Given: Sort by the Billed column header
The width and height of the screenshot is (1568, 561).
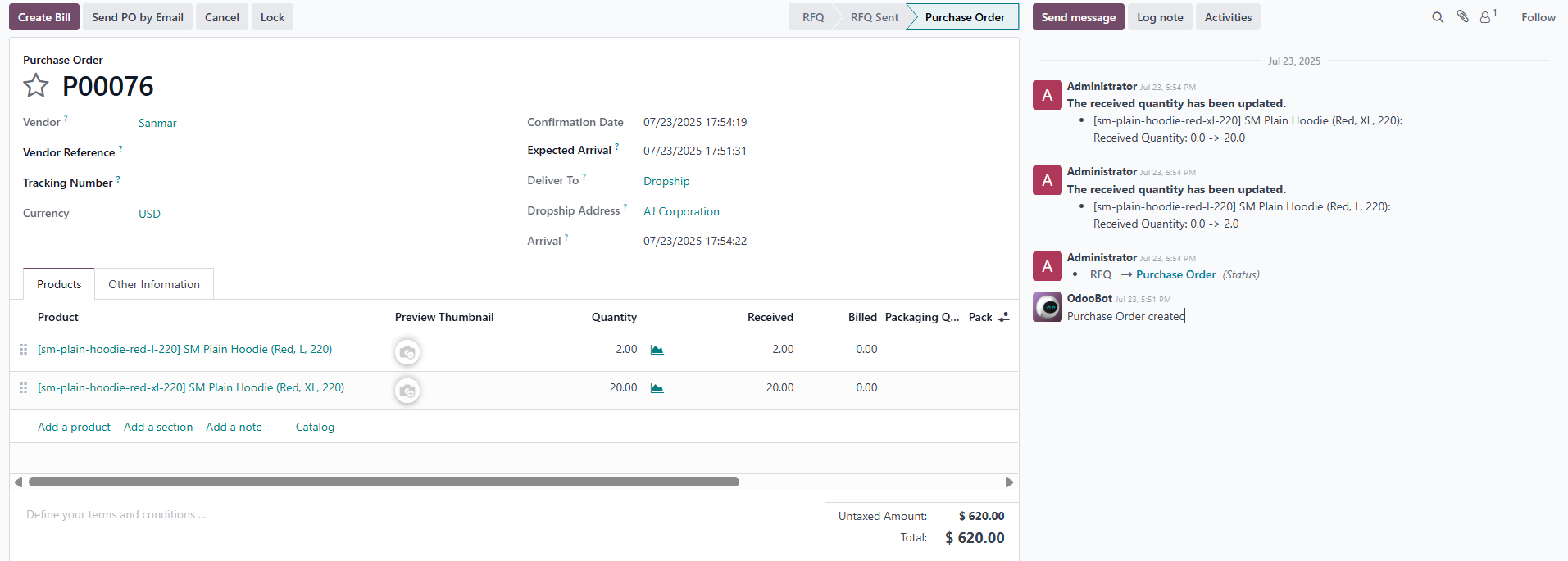Looking at the screenshot, I should coord(862,317).
